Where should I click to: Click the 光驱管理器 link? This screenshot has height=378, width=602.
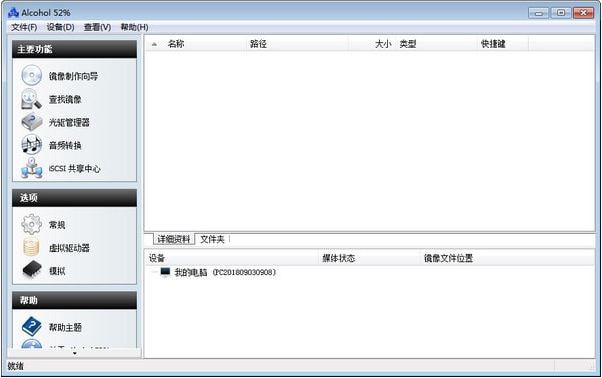[69, 122]
